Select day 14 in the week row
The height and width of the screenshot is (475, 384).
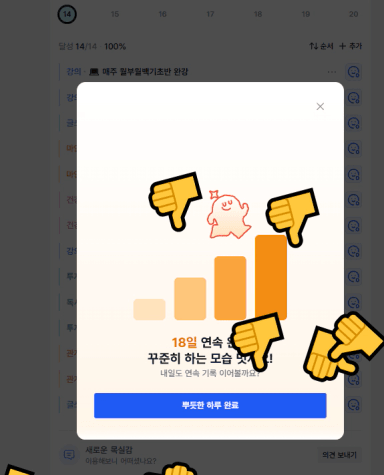[67, 14]
